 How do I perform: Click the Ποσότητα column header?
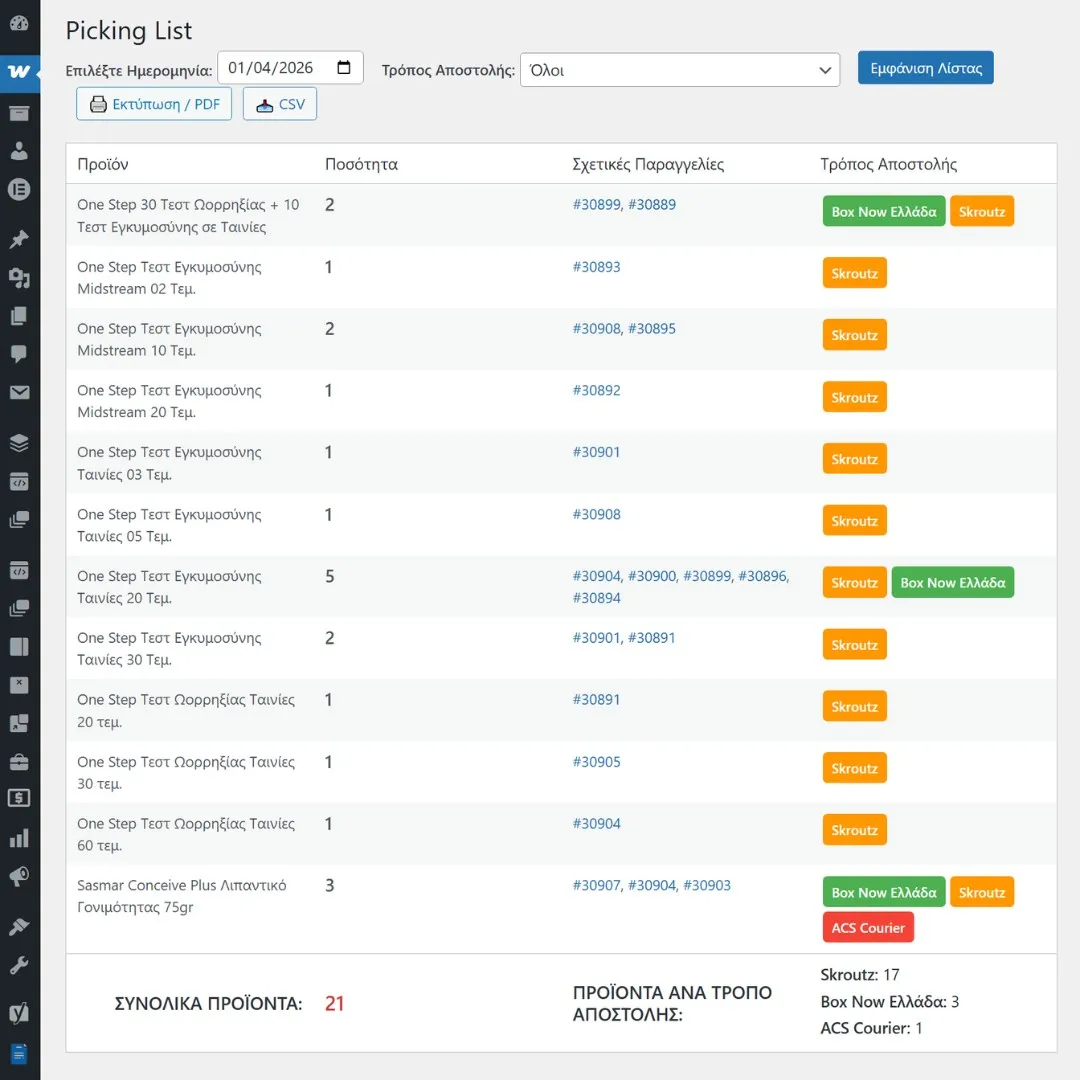pyautogui.click(x=362, y=164)
